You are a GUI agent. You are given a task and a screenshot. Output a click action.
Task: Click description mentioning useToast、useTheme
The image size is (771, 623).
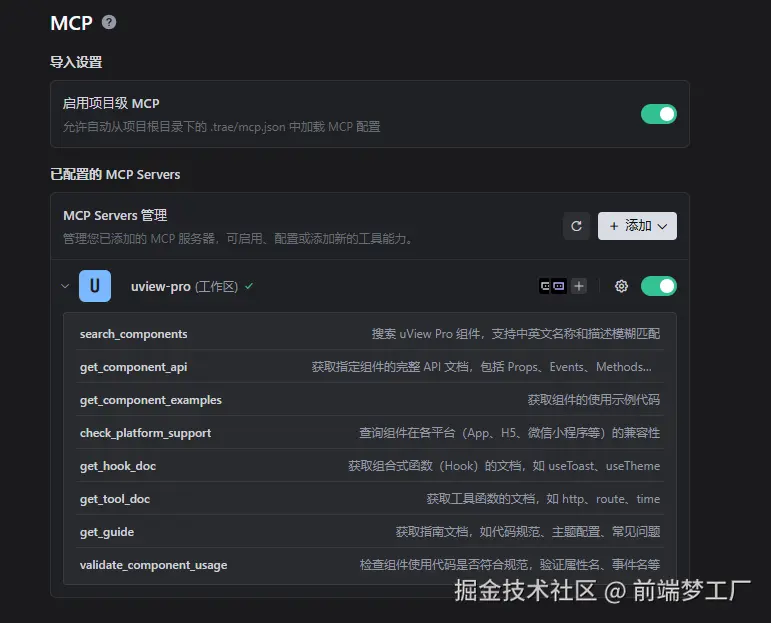pos(504,466)
